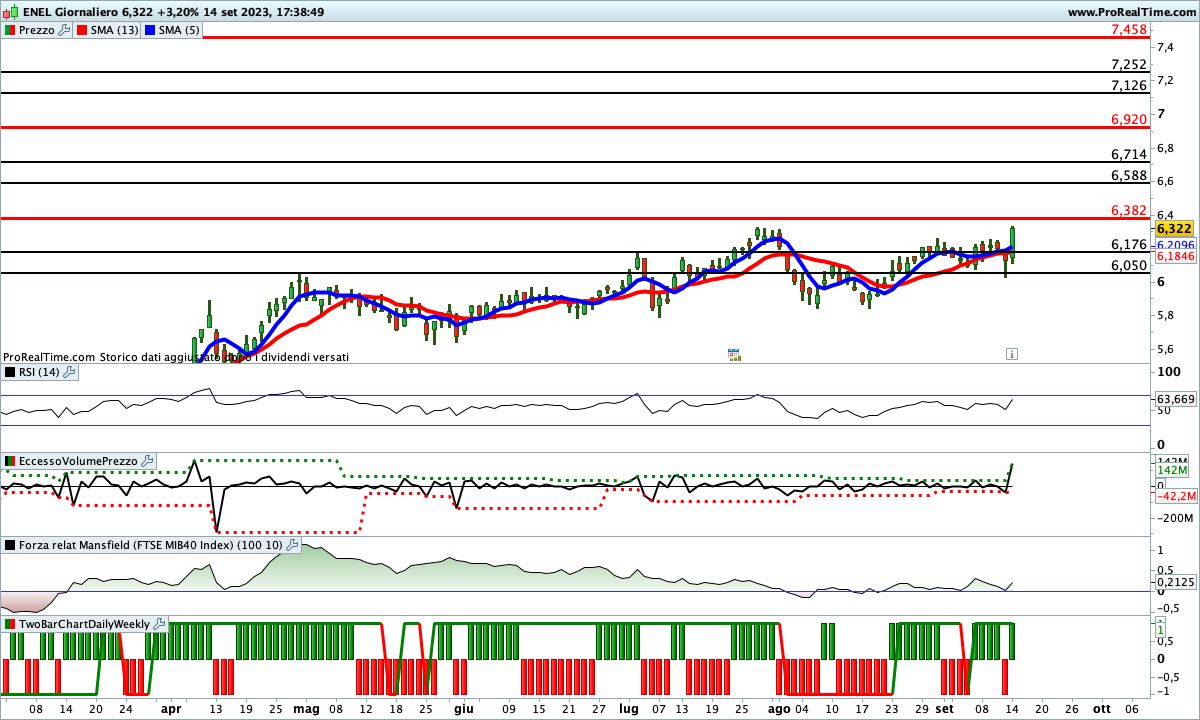This screenshot has width=1200, height=720.
Task: Open RSI (14) indicator settings wrench
Action: [x=69, y=372]
